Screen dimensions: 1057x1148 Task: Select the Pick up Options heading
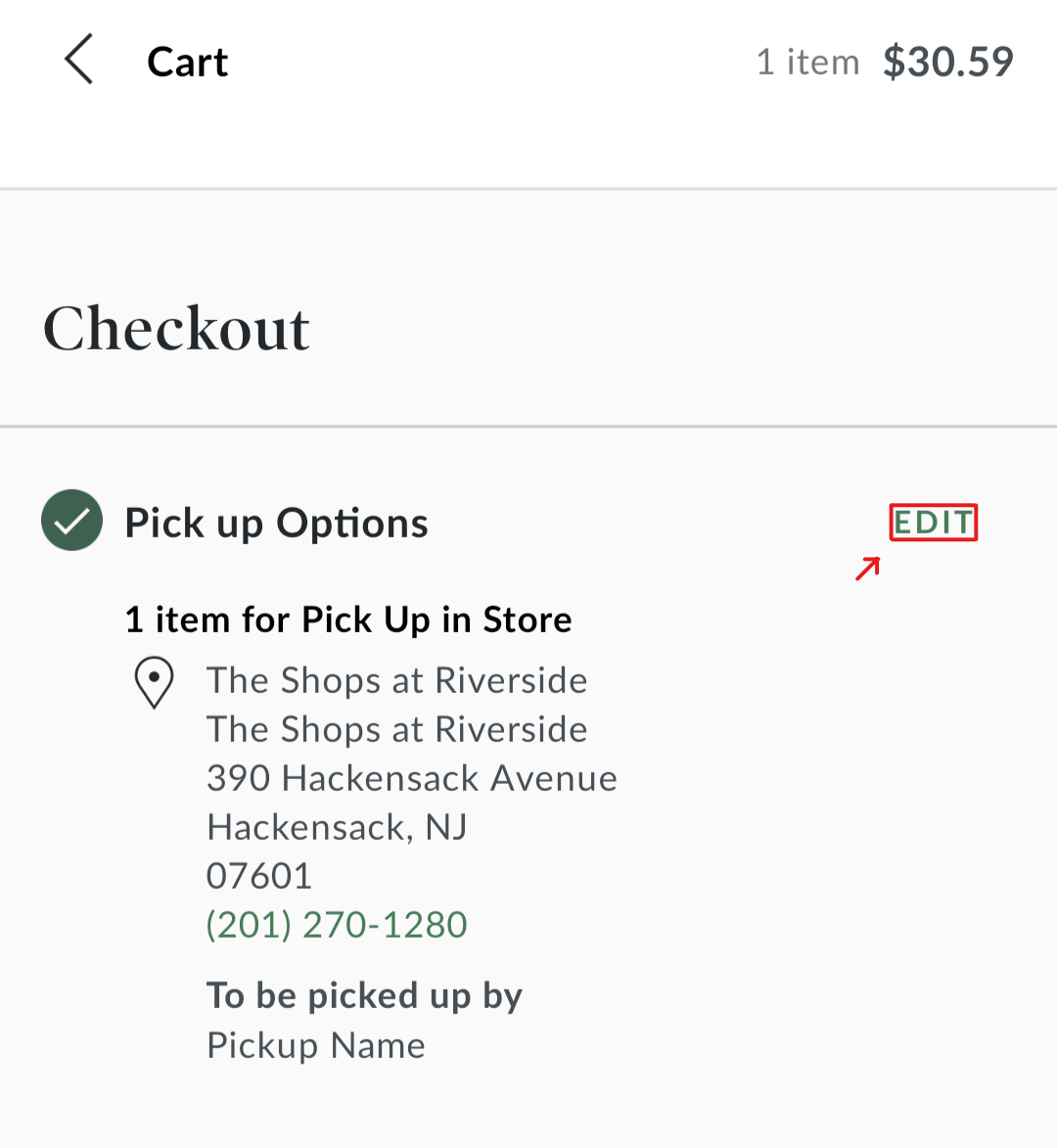coord(276,523)
